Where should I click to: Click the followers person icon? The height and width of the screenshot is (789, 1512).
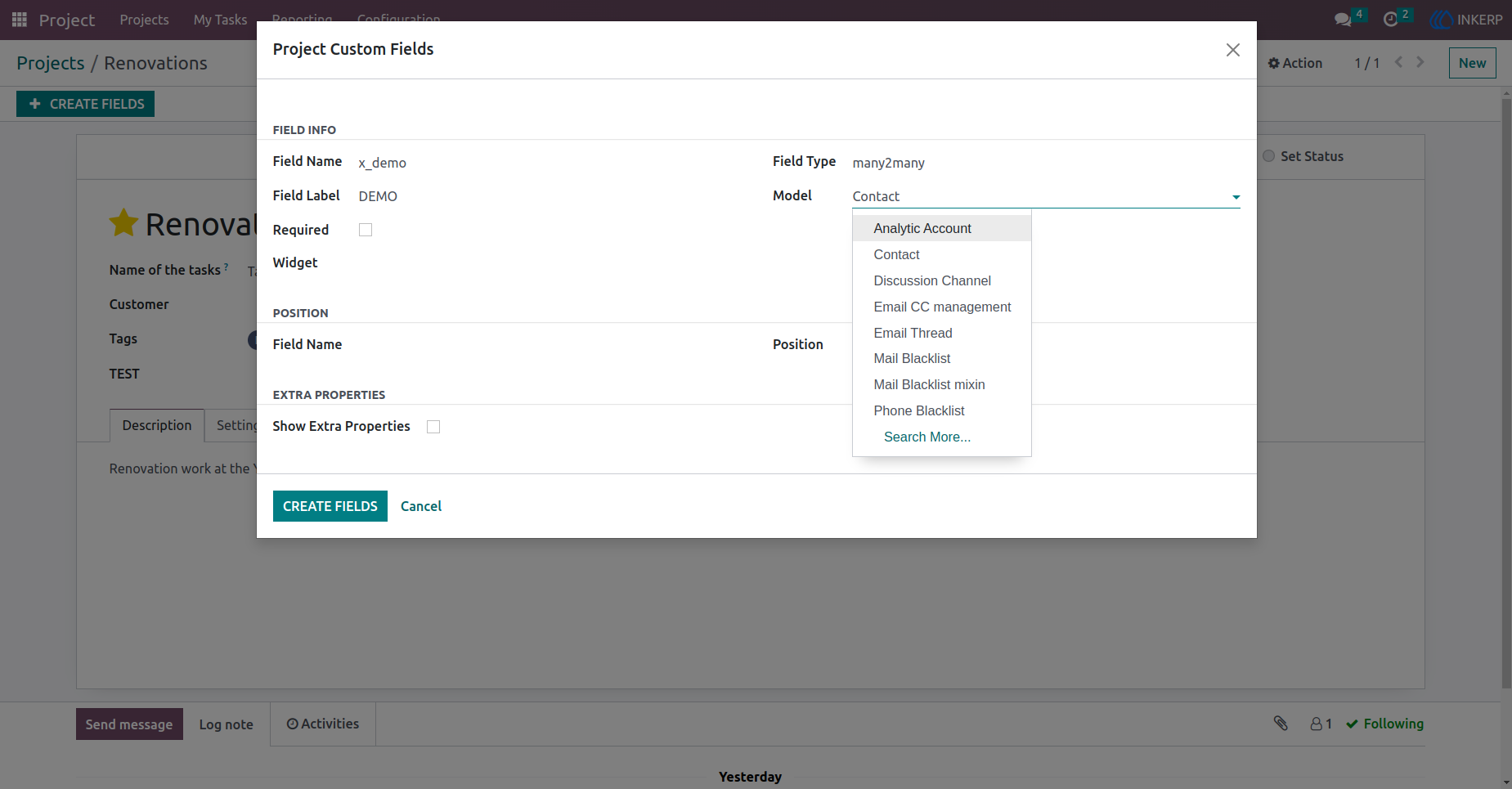[1317, 724]
